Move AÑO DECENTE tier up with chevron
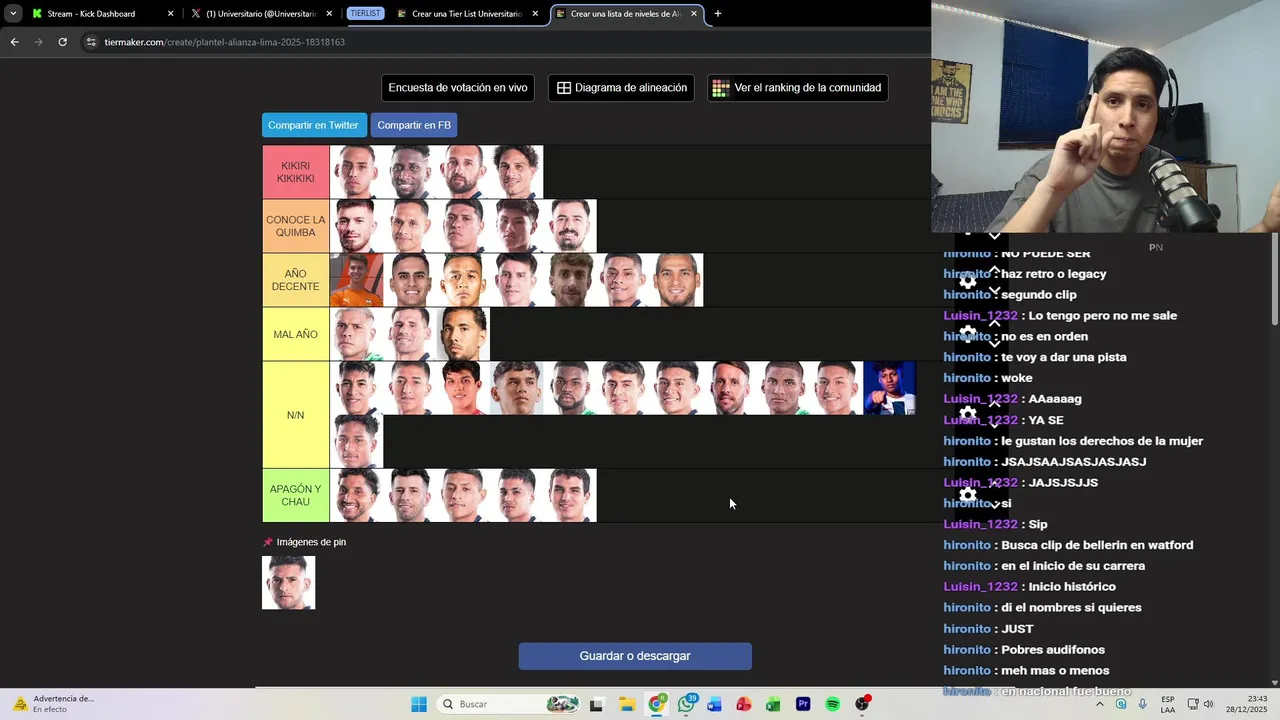 point(994,270)
